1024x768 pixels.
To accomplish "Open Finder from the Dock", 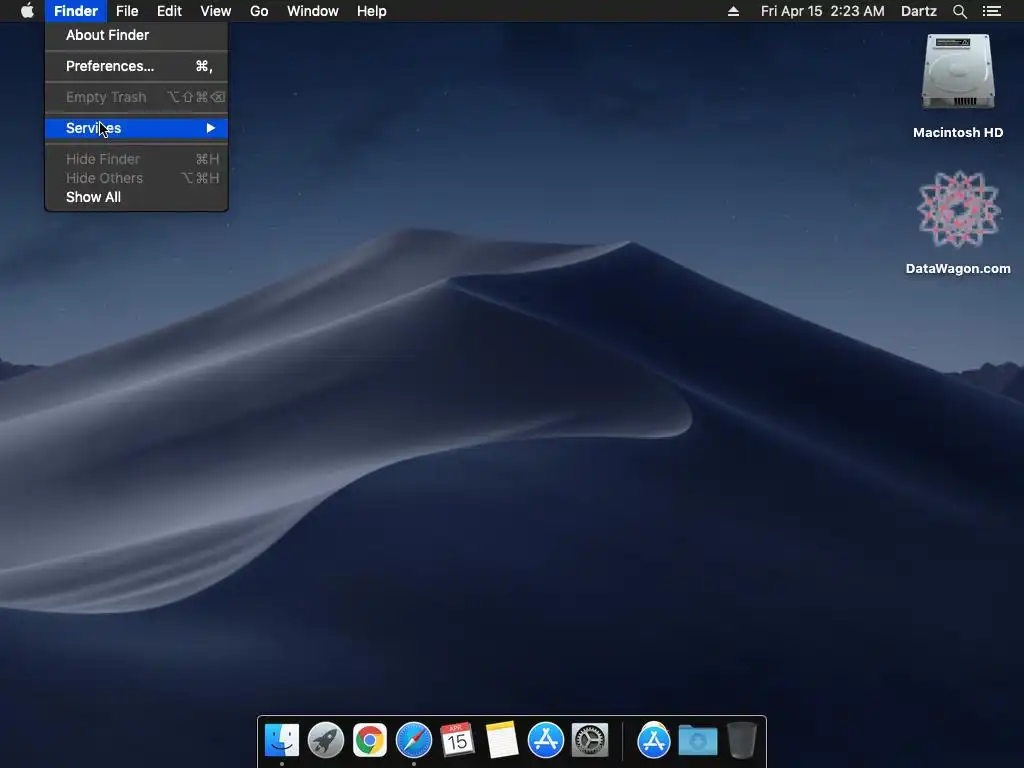I will pos(281,740).
